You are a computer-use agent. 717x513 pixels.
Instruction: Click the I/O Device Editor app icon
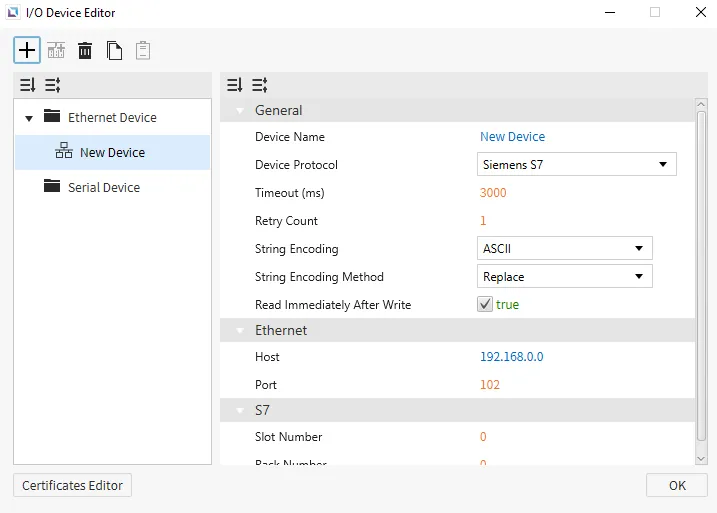click(x=13, y=12)
